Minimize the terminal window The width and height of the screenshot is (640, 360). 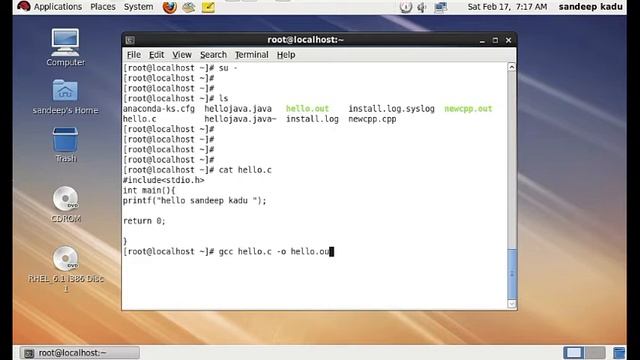pos(482,40)
